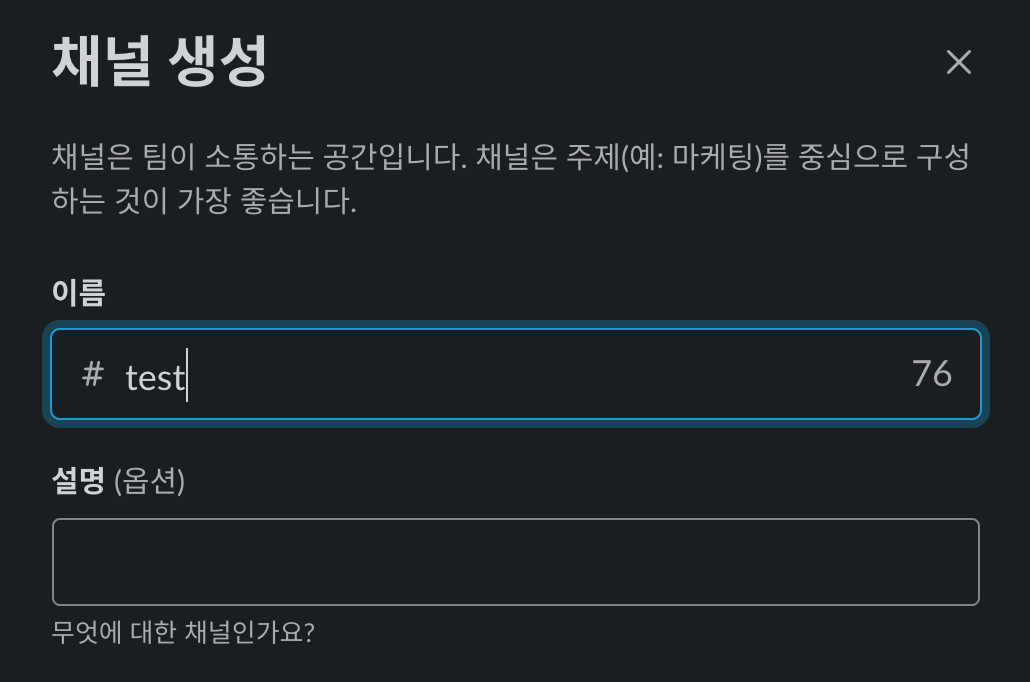Click the (옵션) optional marker text
Screen dimensions: 1030x682
(150, 481)
